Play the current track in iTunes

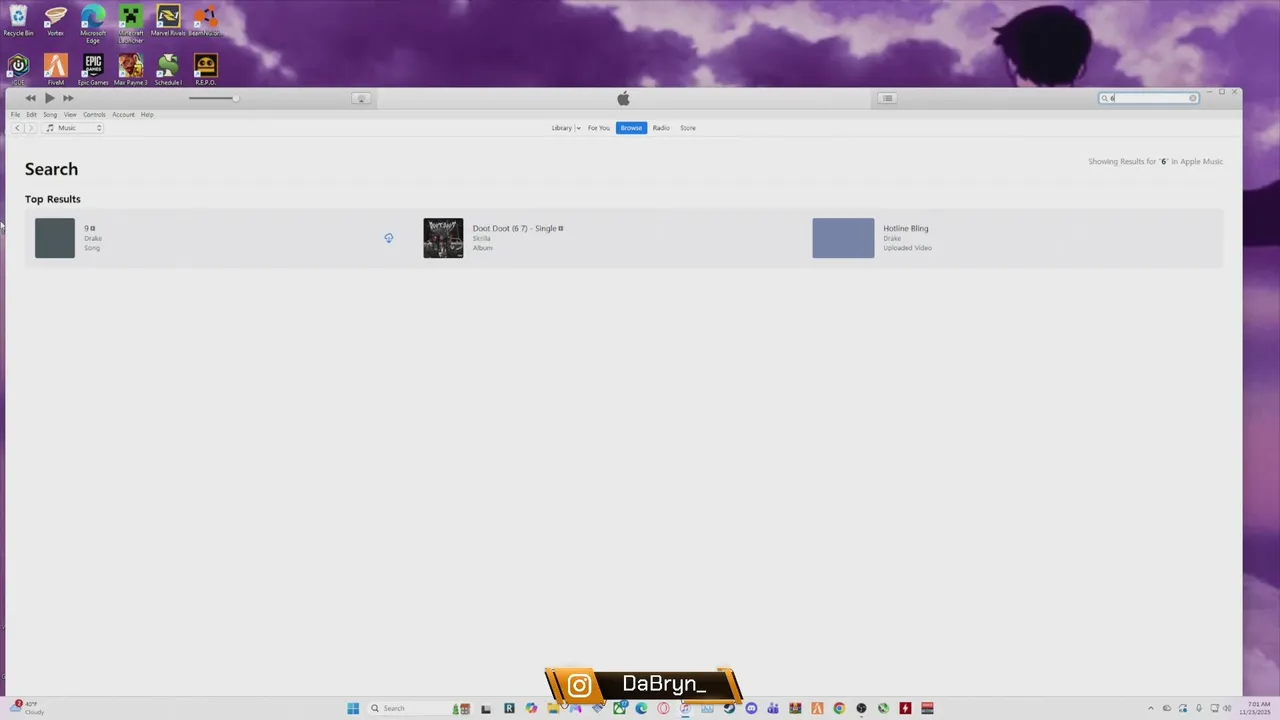pyautogui.click(x=49, y=98)
